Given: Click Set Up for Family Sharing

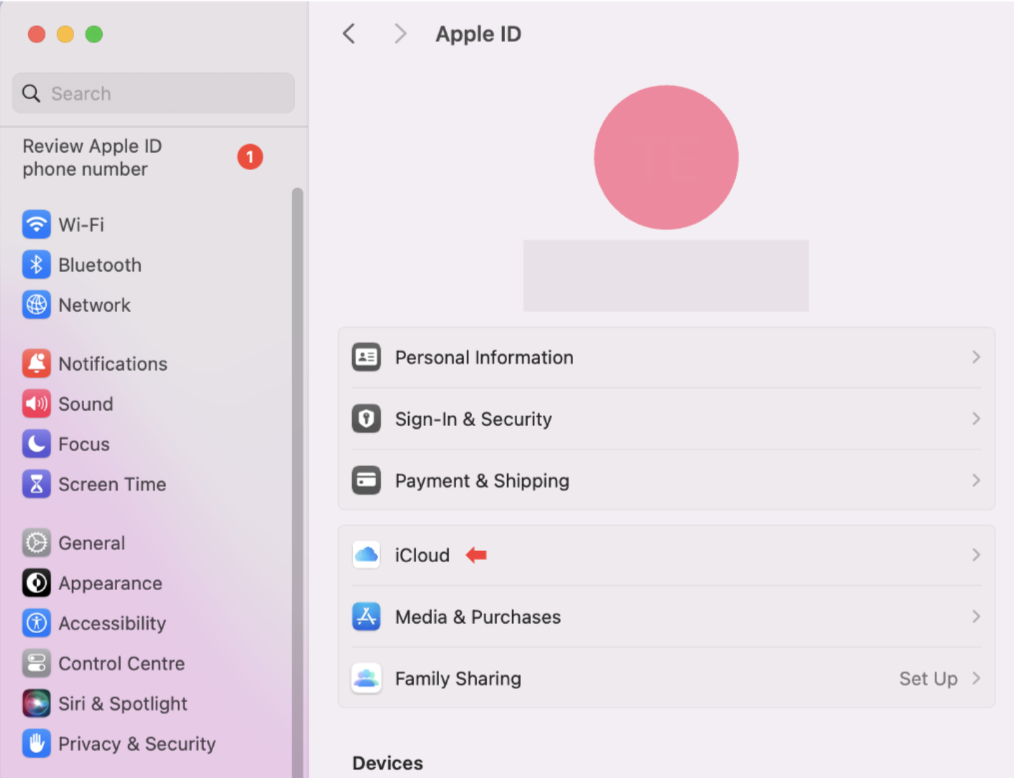Looking at the screenshot, I should click(928, 678).
